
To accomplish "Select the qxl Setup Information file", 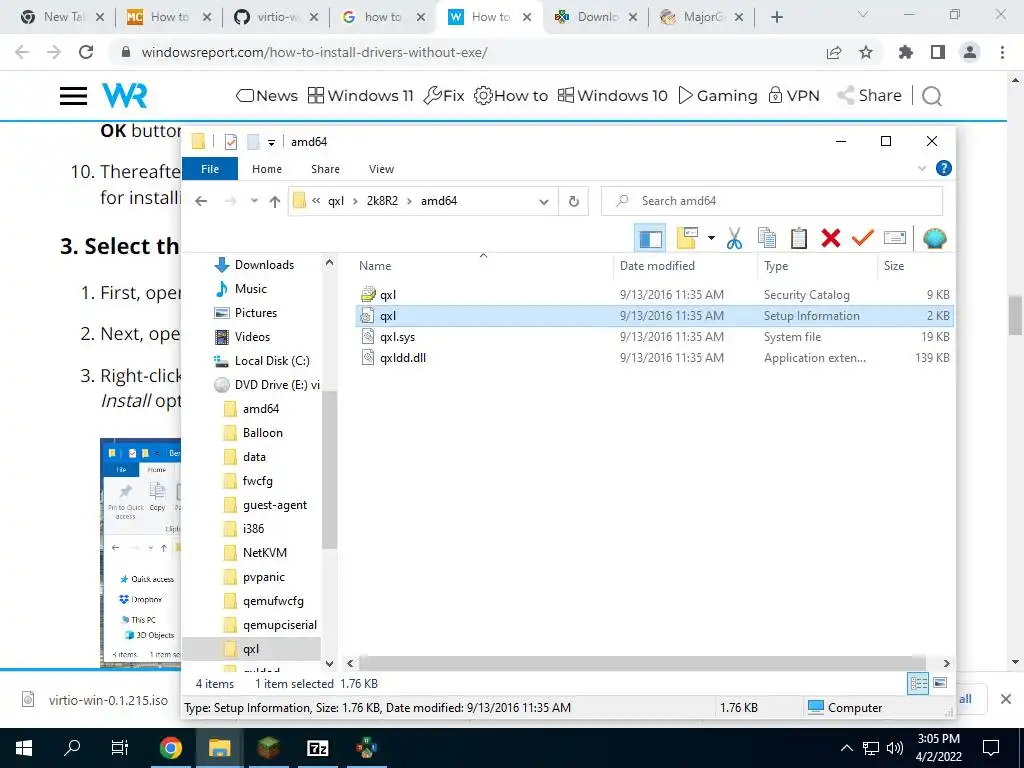I will point(654,315).
